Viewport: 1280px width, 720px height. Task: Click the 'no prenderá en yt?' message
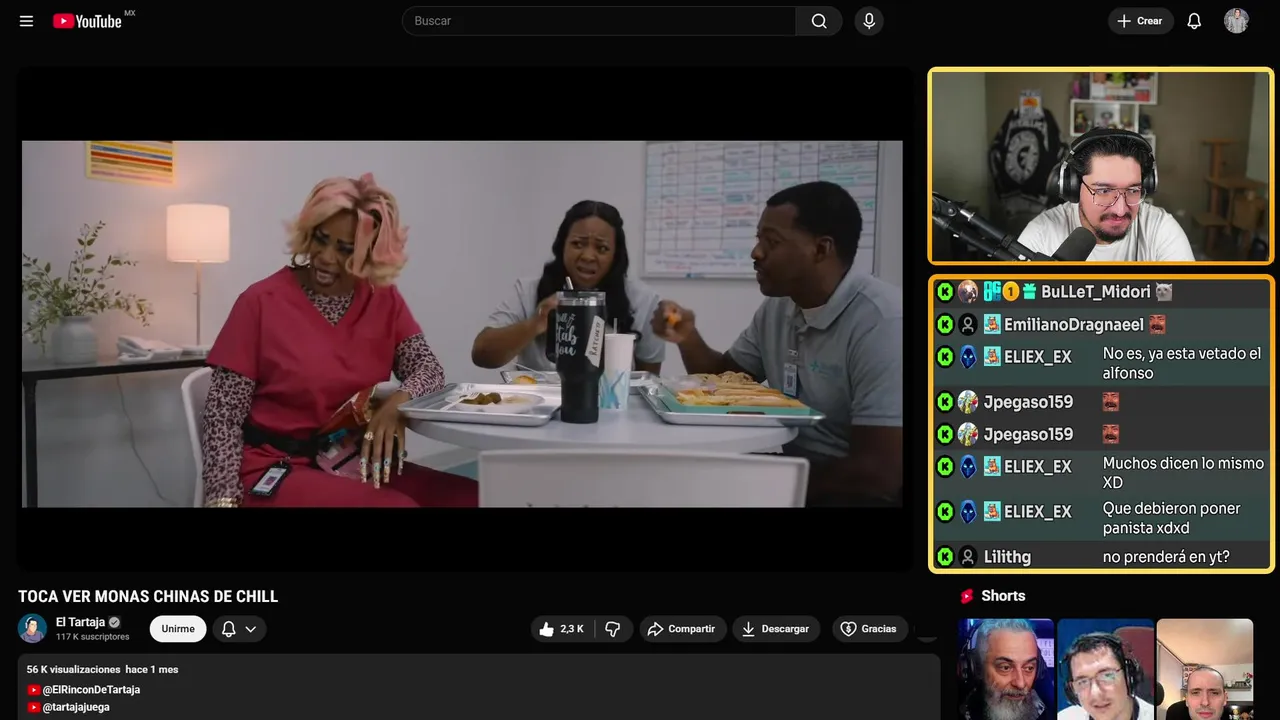click(x=1166, y=557)
